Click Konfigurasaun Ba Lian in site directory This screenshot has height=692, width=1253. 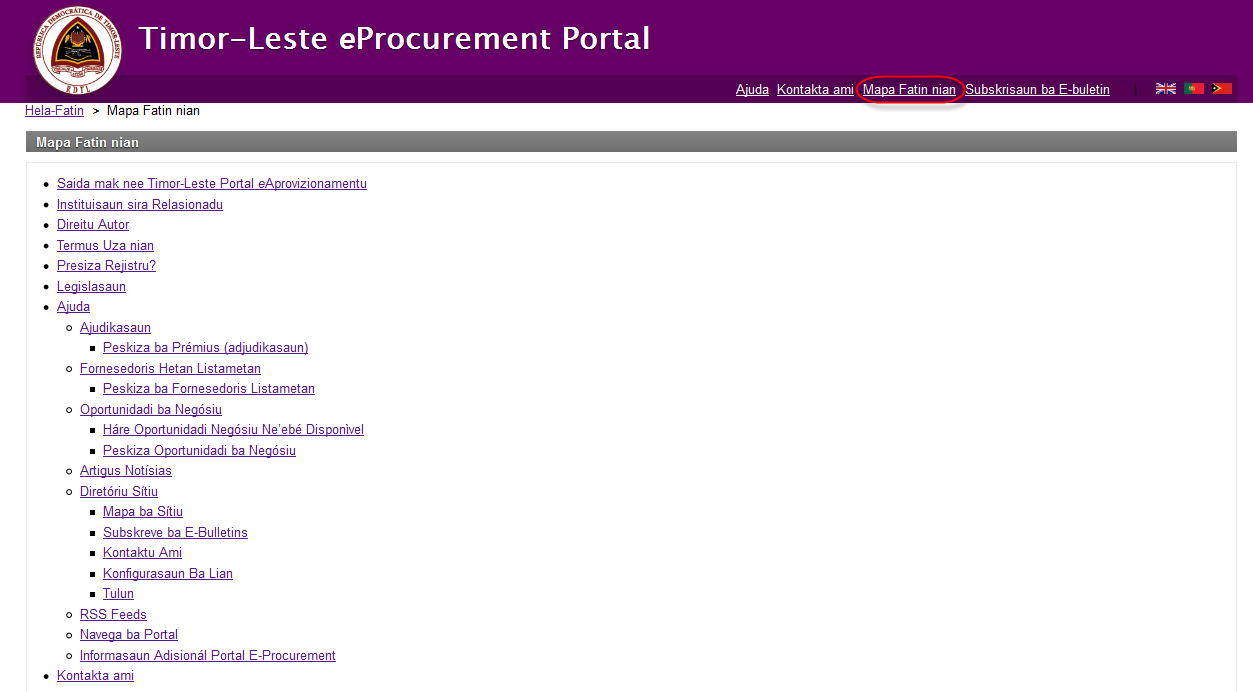tap(167, 574)
